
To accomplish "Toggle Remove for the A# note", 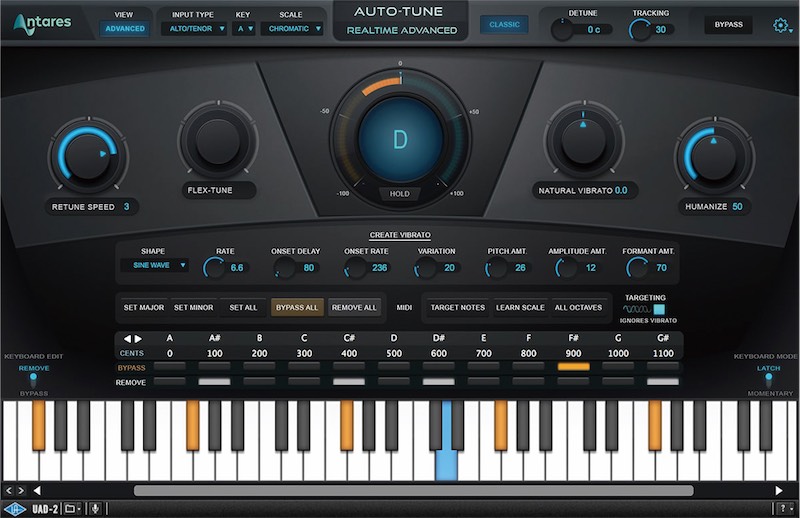I will click(214, 382).
